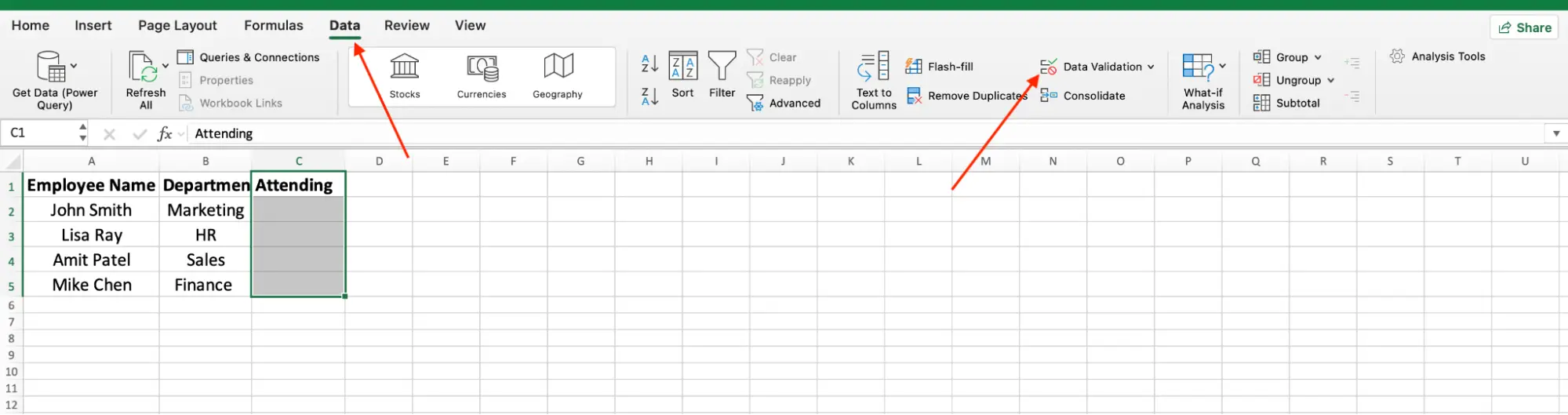Select the Mike Chen cell

coord(91,285)
